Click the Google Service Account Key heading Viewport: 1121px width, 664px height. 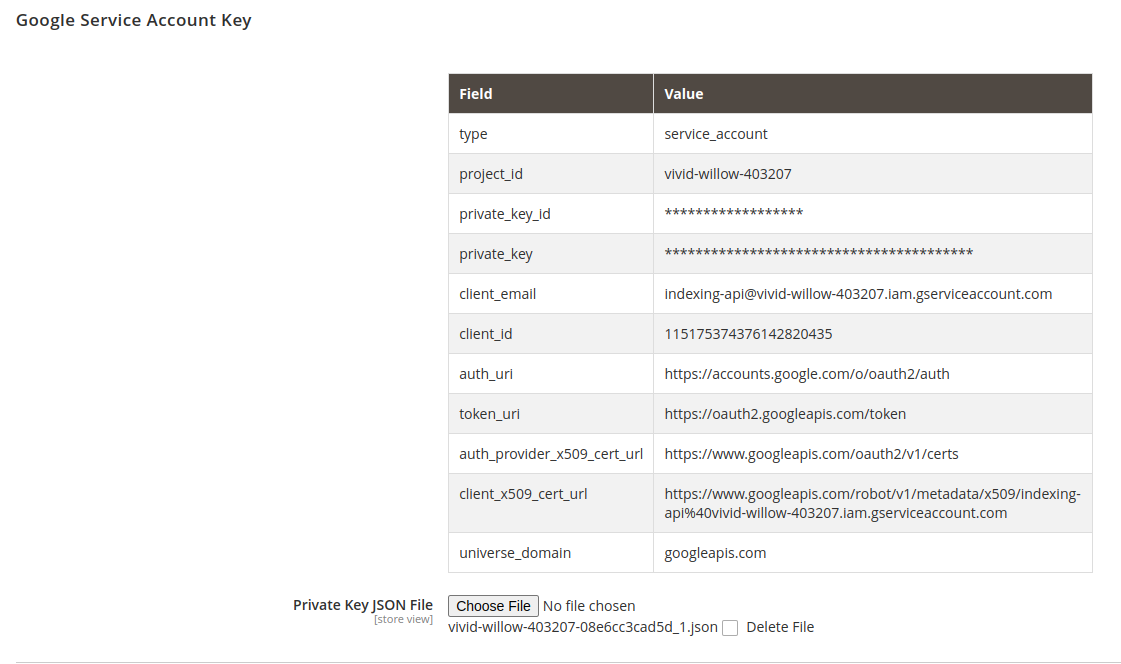[134, 20]
